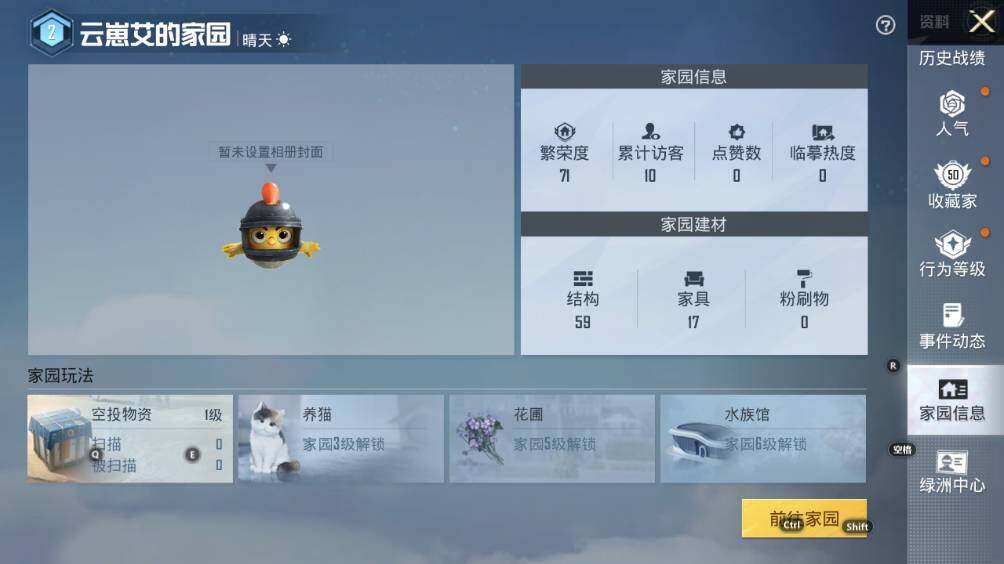Click the 前往家园 yellow button
This screenshot has height=564, width=1004.
point(804,518)
